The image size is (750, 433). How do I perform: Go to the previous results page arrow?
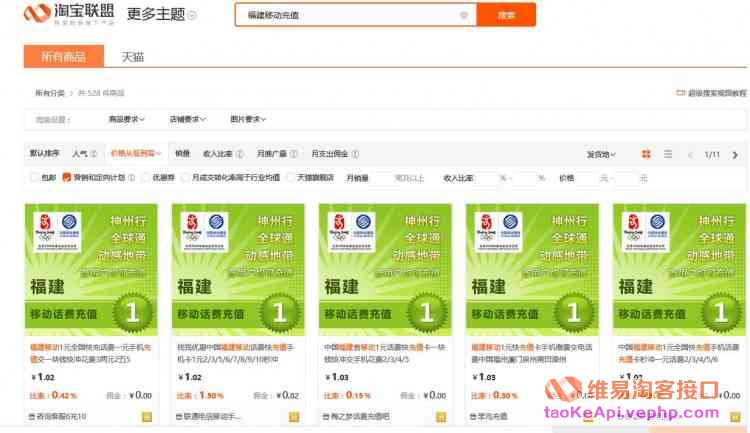click(690, 155)
